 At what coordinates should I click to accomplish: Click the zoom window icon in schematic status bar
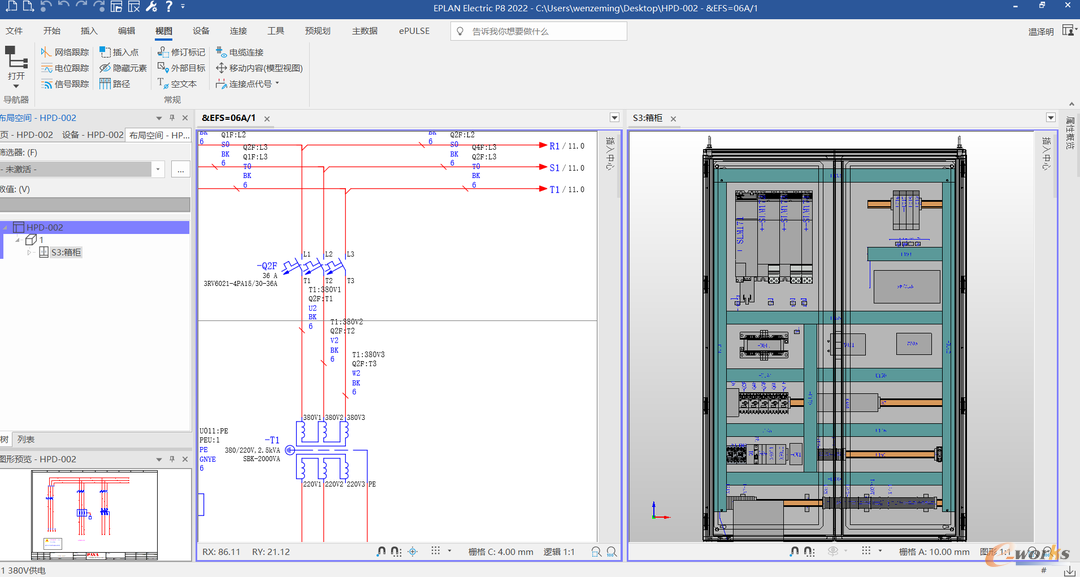coord(596,552)
